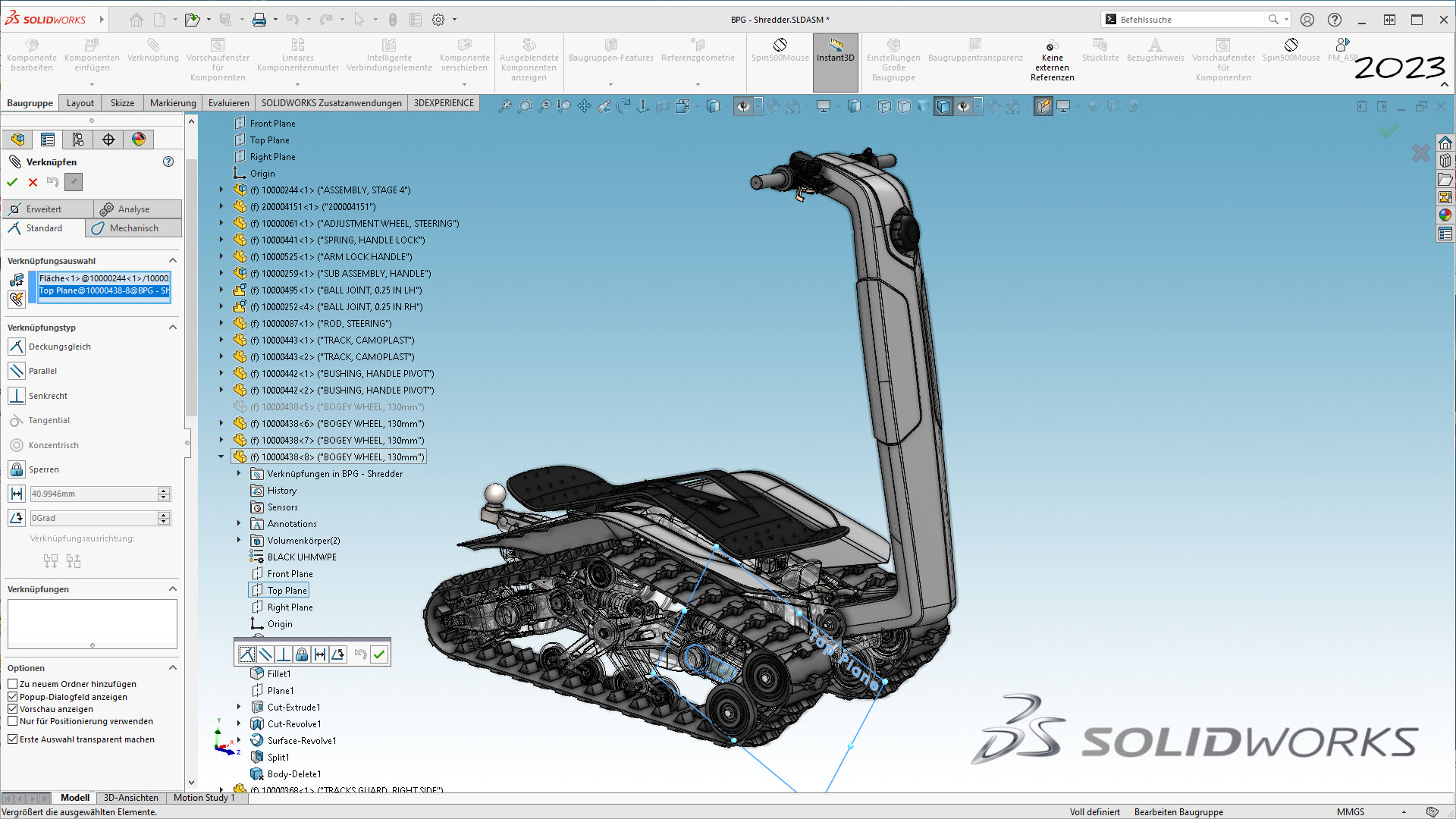
Task: Select the Deckungsgleich mate type
Action: 17,347
